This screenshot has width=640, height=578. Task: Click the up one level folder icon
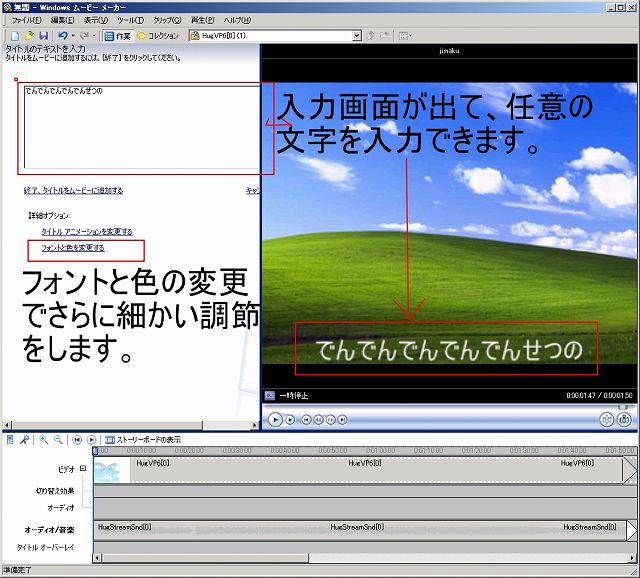point(371,36)
